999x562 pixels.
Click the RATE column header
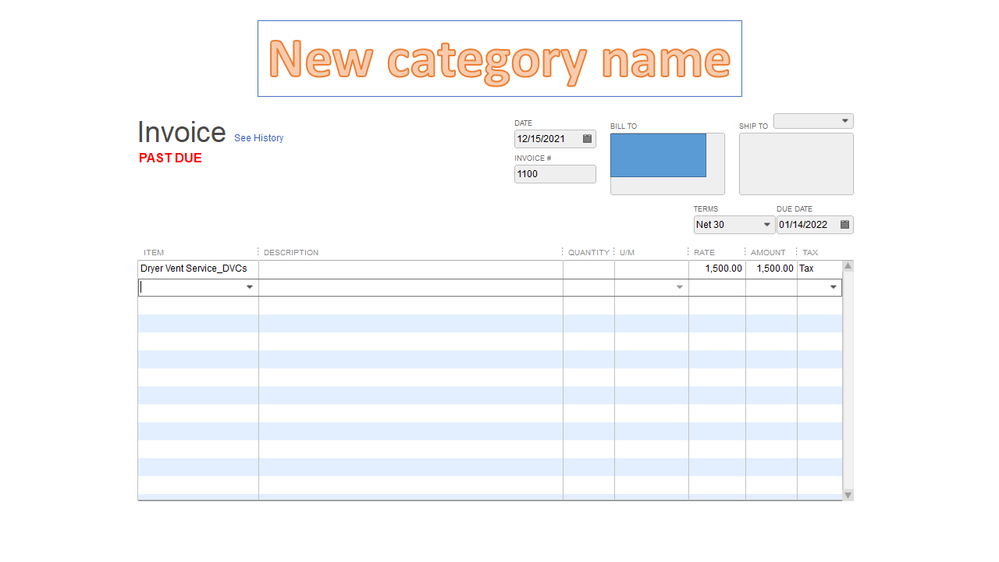[x=704, y=252]
